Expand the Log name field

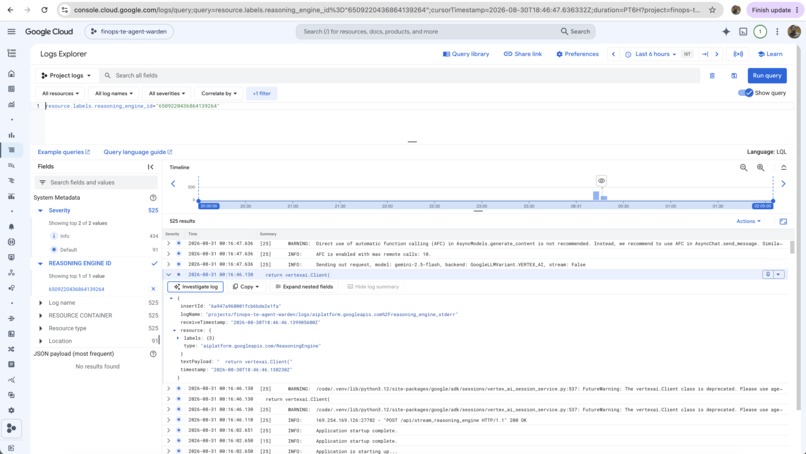tap(40, 303)
